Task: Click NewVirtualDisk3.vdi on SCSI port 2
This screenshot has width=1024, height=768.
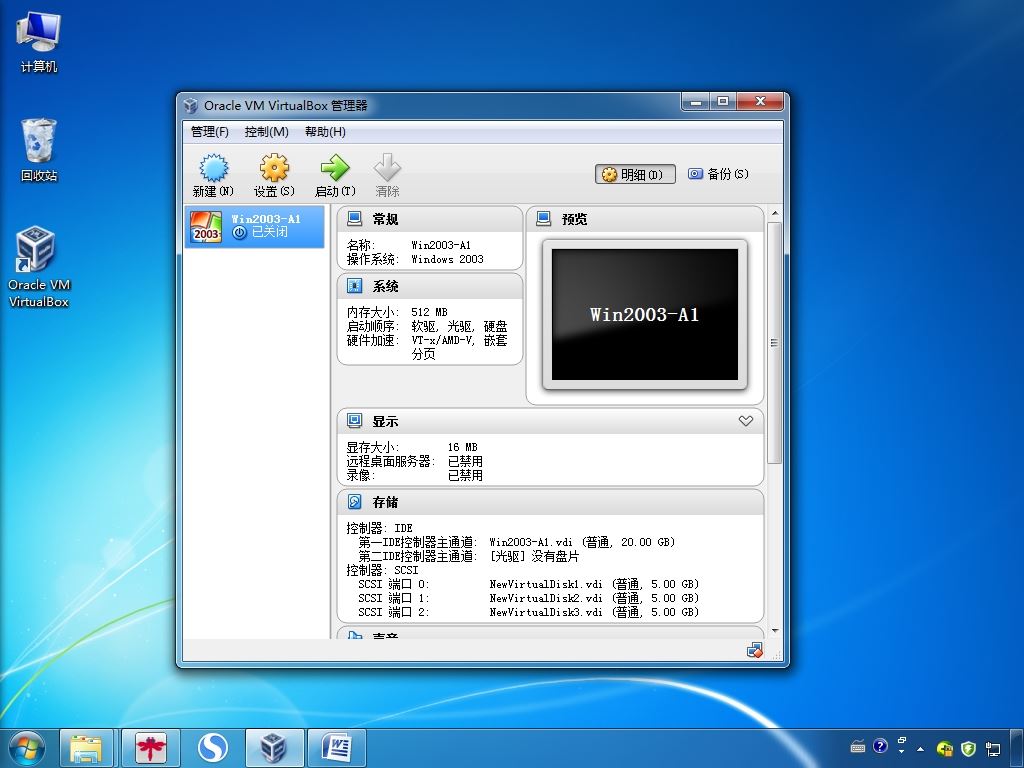Action: [x=594, y=612]
